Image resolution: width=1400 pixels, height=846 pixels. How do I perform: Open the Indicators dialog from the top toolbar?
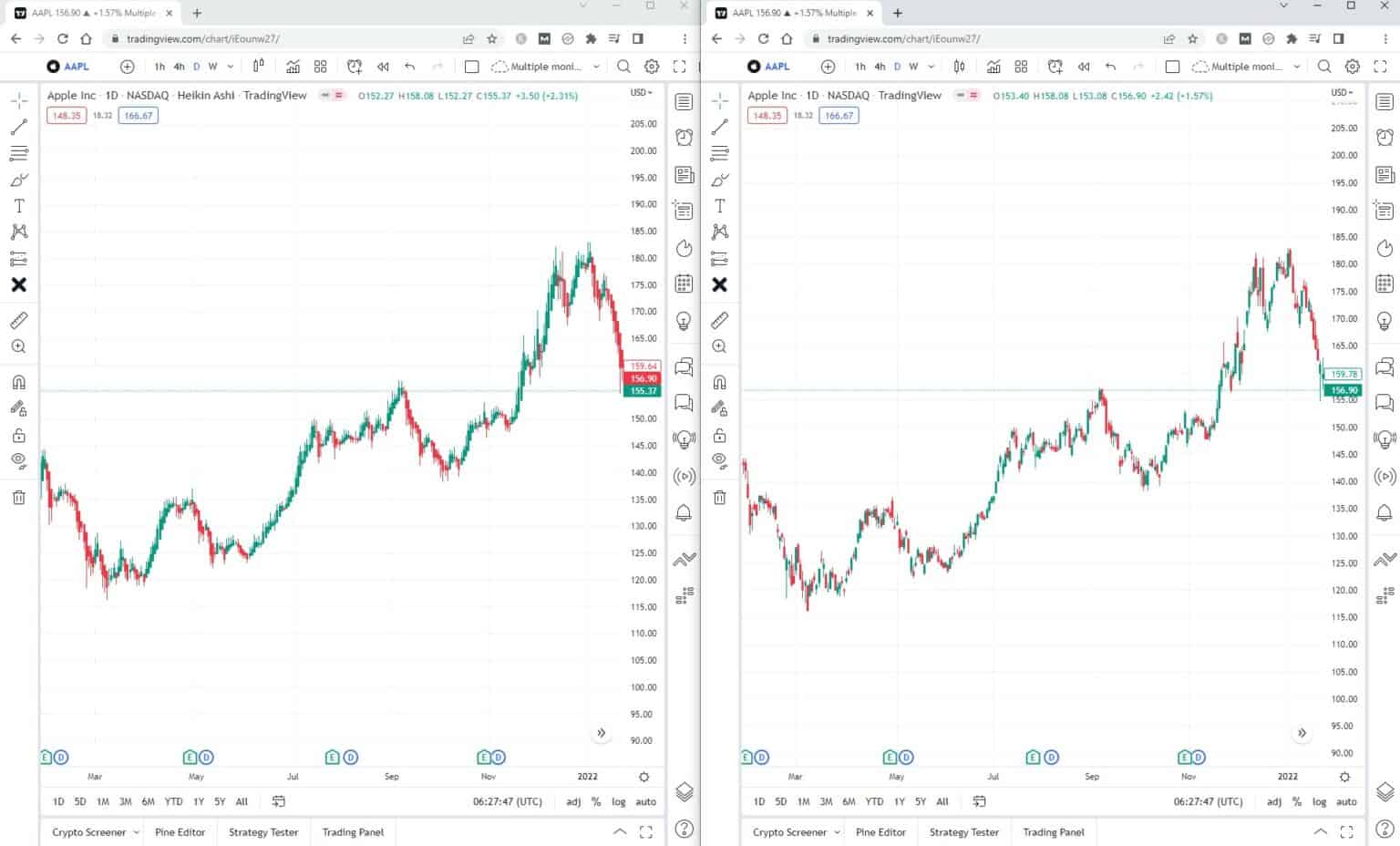click(x=293, y=66)
